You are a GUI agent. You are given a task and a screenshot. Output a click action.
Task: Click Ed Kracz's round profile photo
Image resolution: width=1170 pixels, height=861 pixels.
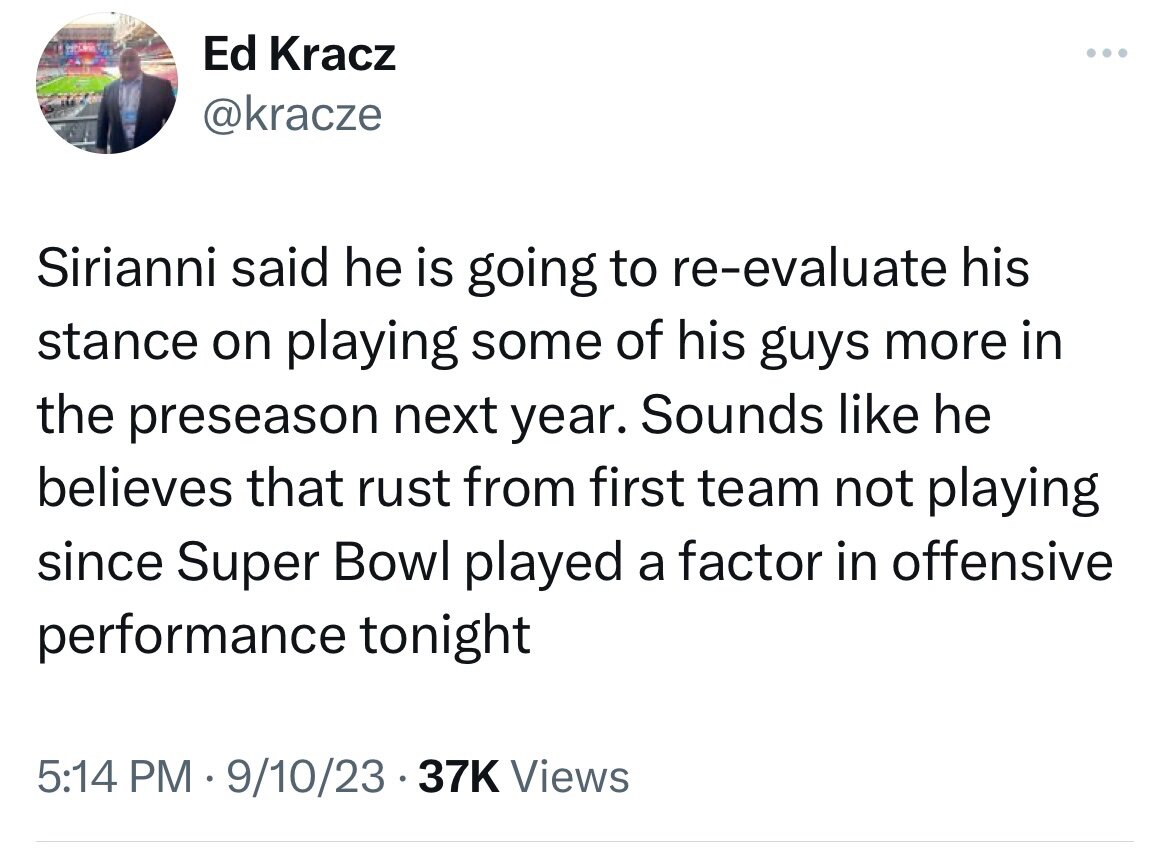pos(107,84)
